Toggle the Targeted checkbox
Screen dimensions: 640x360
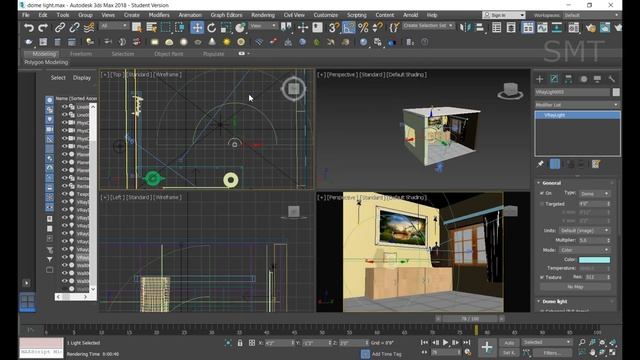[542, 204]
